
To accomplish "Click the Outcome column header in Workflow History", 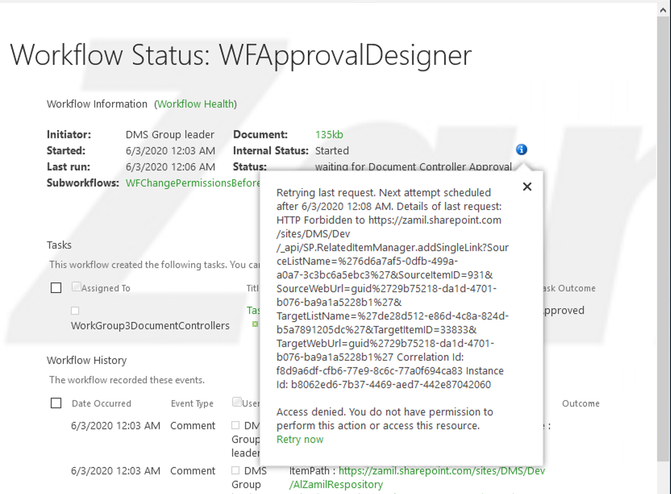I will (x=581, y=403).
